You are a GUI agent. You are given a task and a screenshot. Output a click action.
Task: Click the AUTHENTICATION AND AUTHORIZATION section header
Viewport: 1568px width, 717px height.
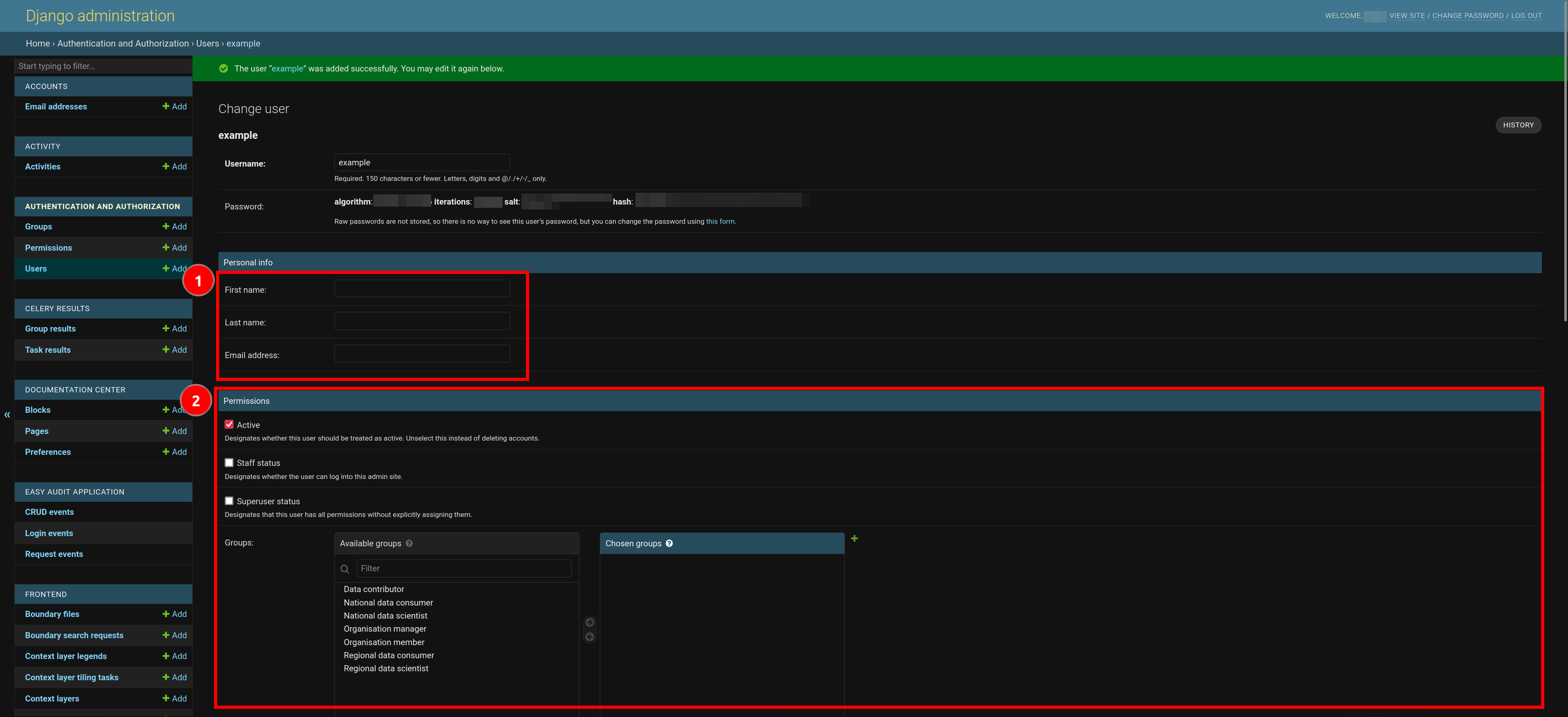click(x=103, y=206)
